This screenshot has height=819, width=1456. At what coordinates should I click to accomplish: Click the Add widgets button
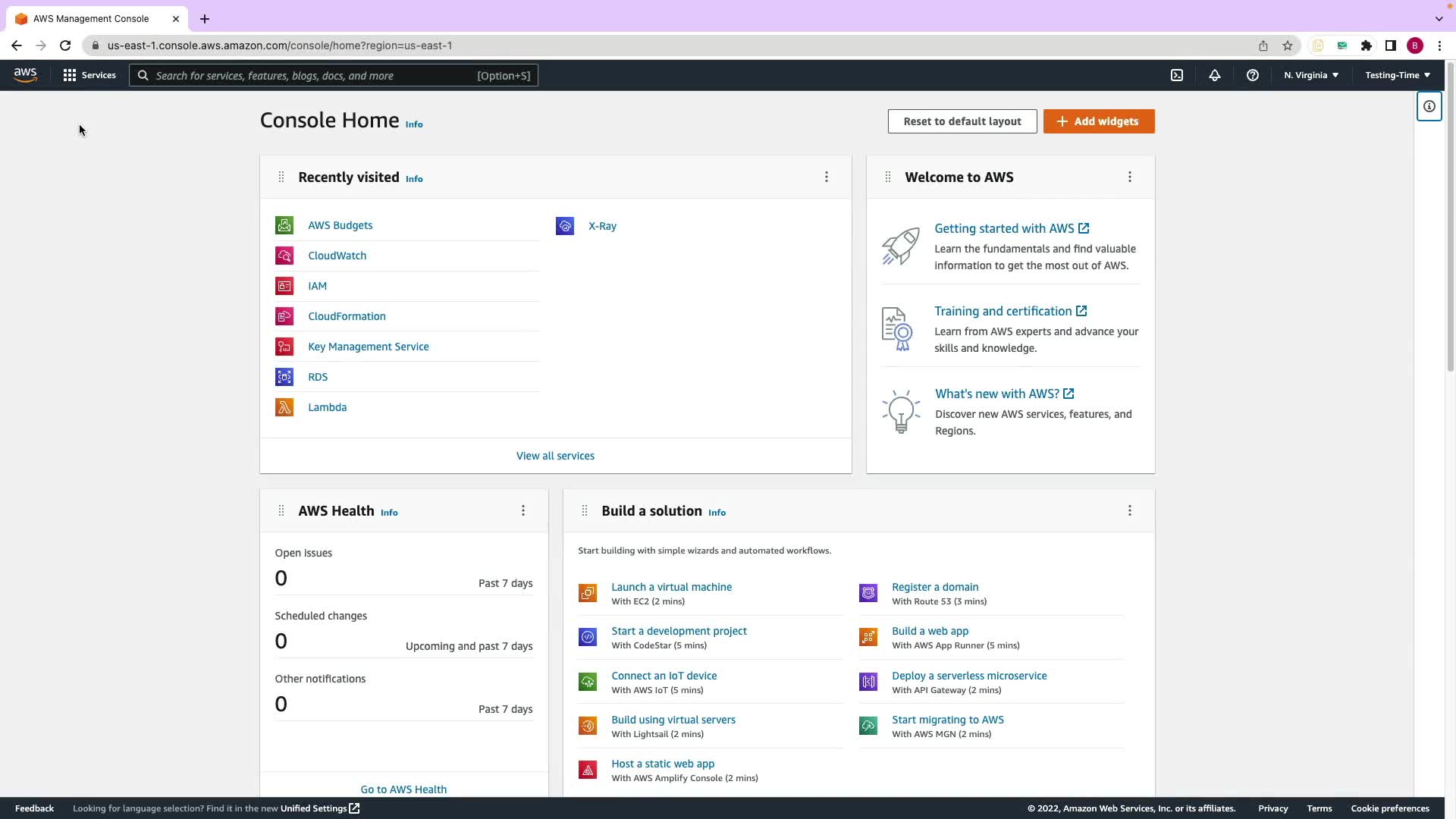1099,121
